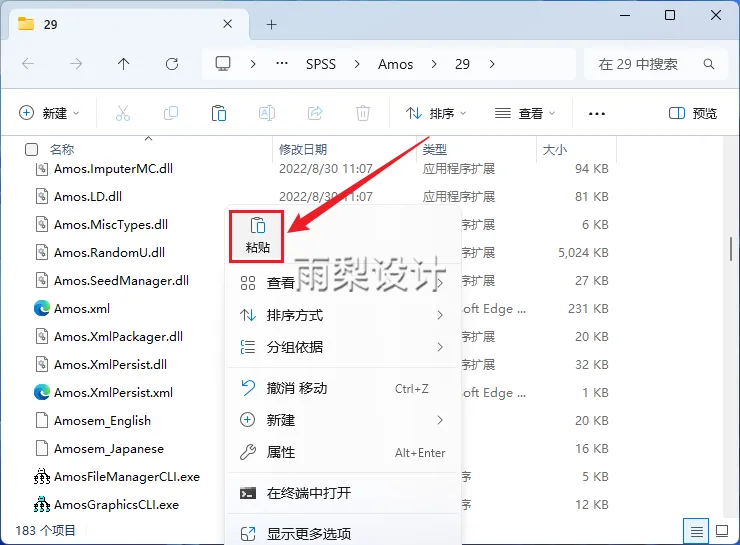The width and height of the screenshot is (740, 545).
Task: Select 属性 in context menu
Action: (343, 453)
